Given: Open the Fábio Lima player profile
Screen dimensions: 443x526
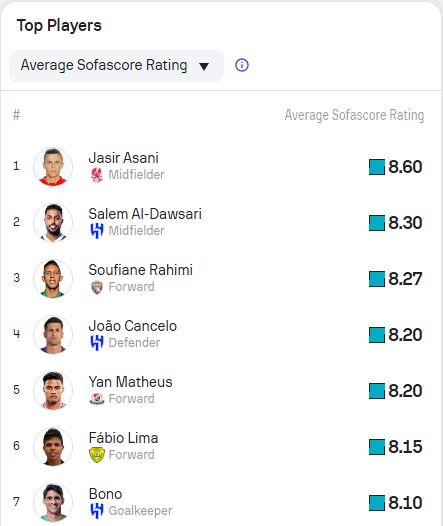Looking at the screenshot, I should tap(123, 438).
